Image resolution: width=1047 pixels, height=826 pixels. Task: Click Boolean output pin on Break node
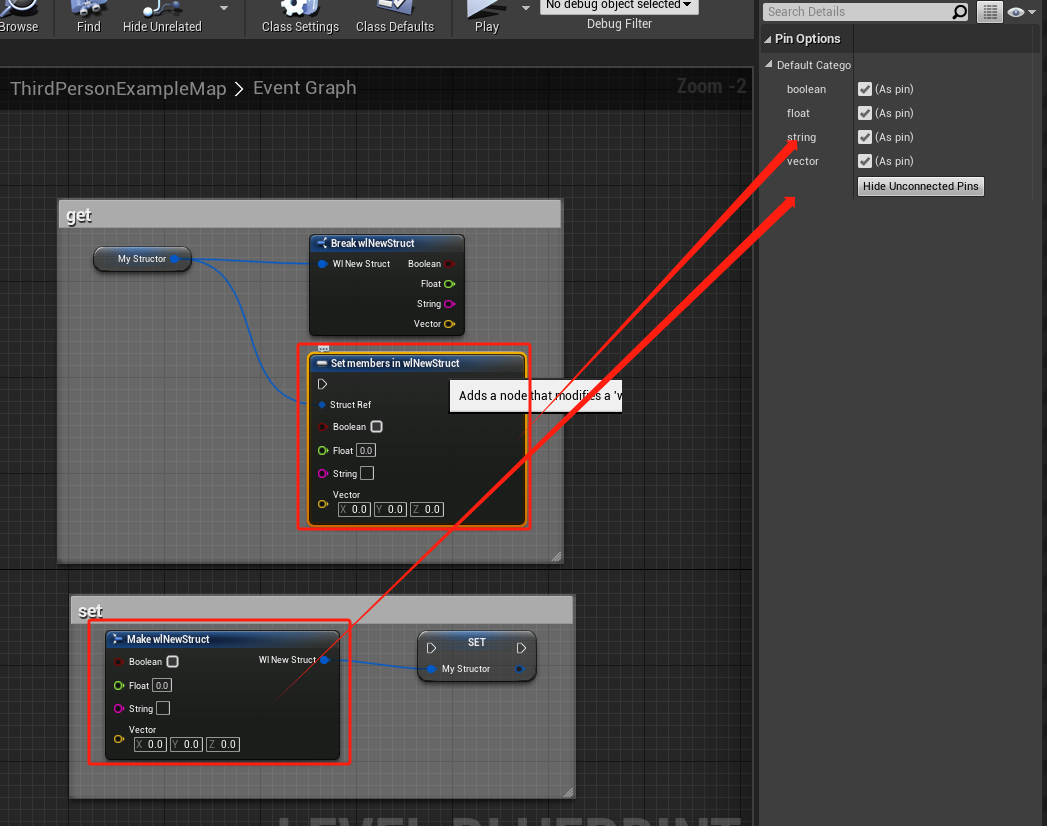tap(449, 264)
